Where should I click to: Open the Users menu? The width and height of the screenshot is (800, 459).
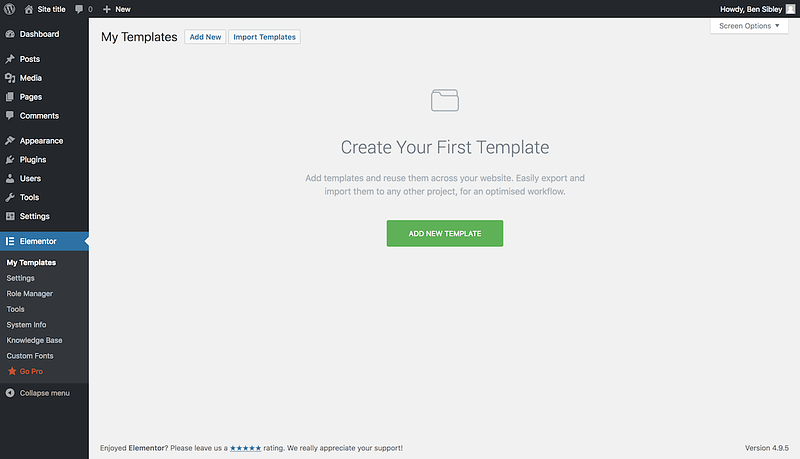[44, 178]
